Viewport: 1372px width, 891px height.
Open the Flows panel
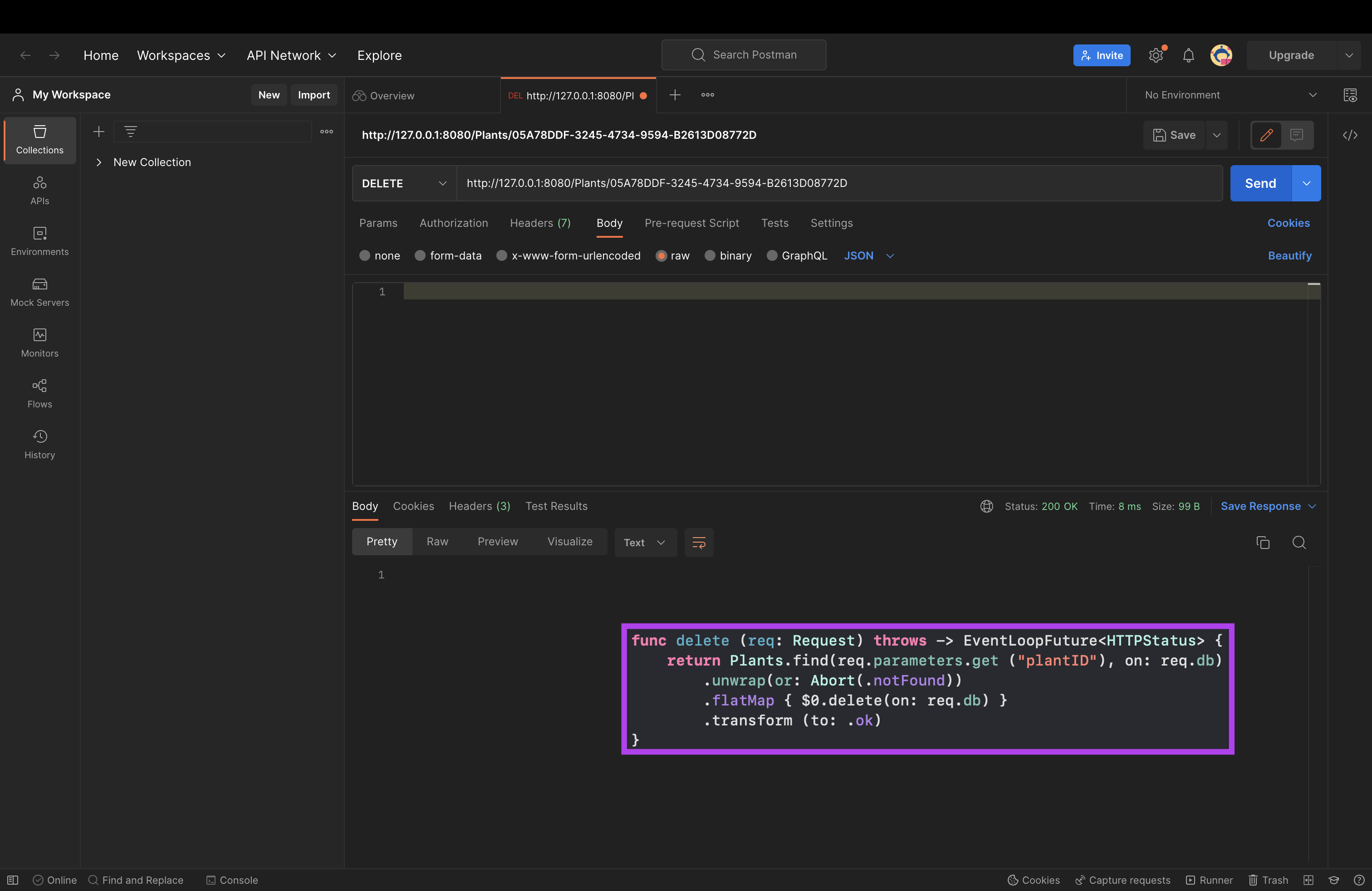point(39,393)
